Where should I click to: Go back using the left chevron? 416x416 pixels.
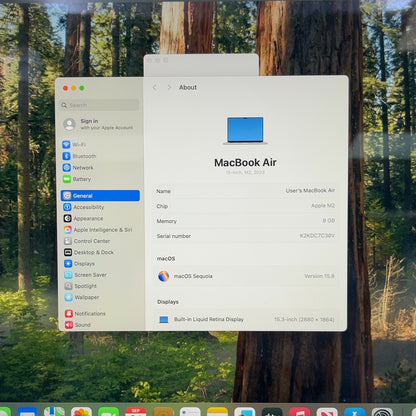click(x=155, y=87)
